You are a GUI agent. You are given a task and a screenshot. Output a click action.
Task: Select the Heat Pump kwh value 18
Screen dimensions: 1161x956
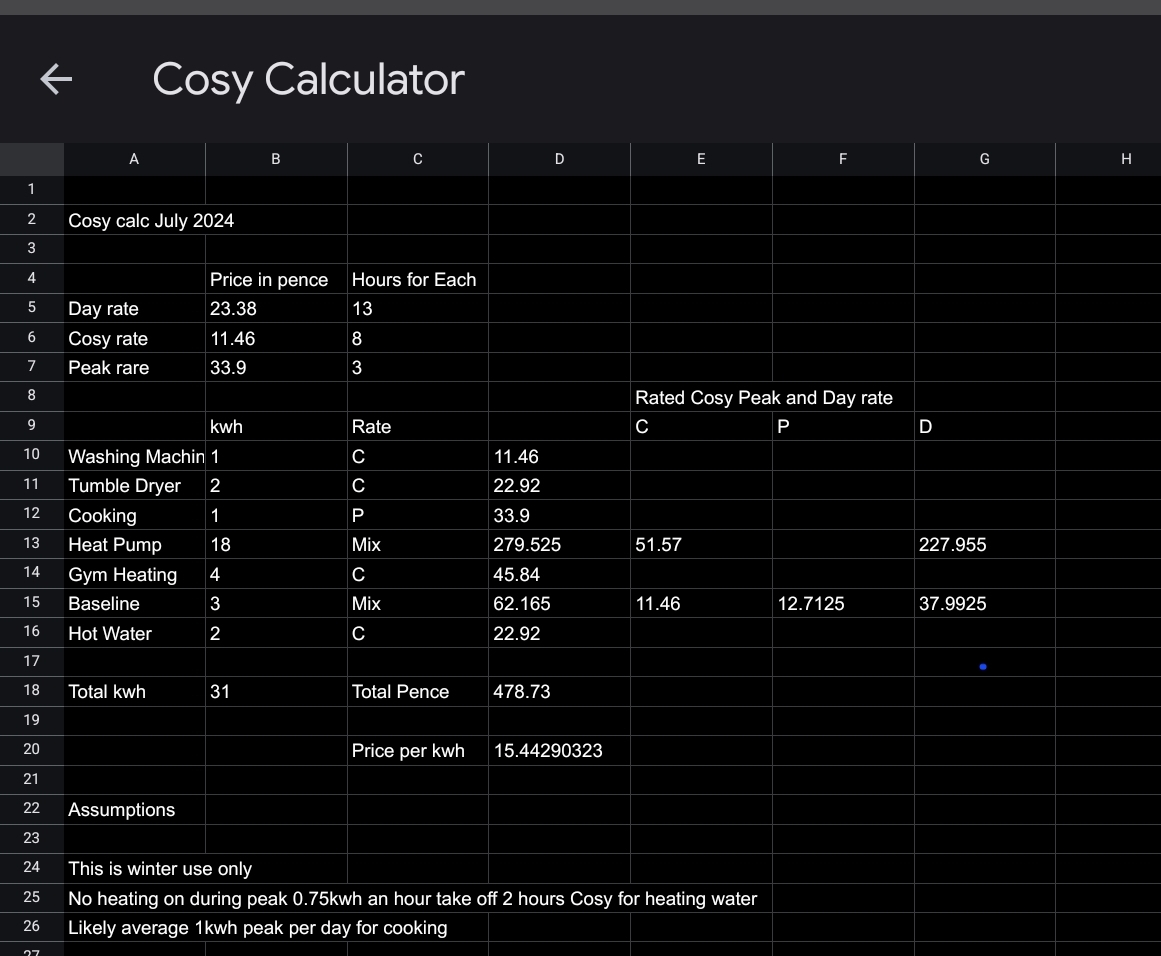click(x=276, y=544)
